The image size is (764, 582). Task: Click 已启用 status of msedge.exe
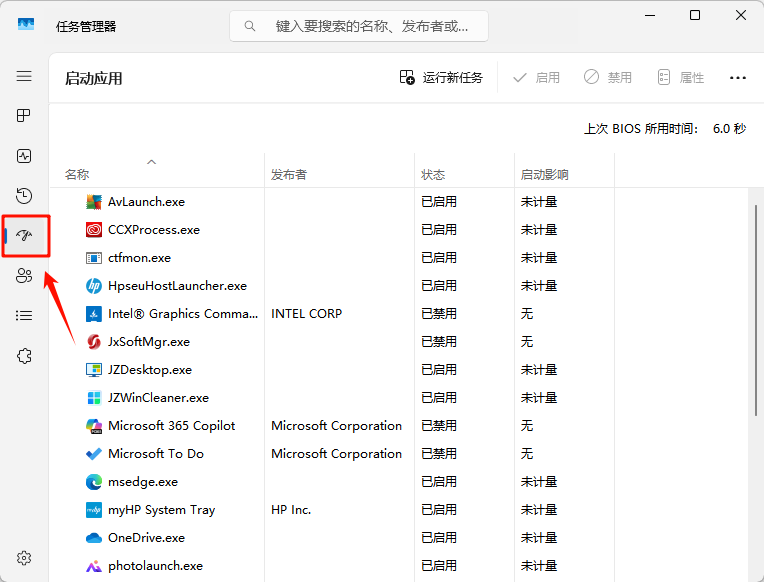pos(439,482)
